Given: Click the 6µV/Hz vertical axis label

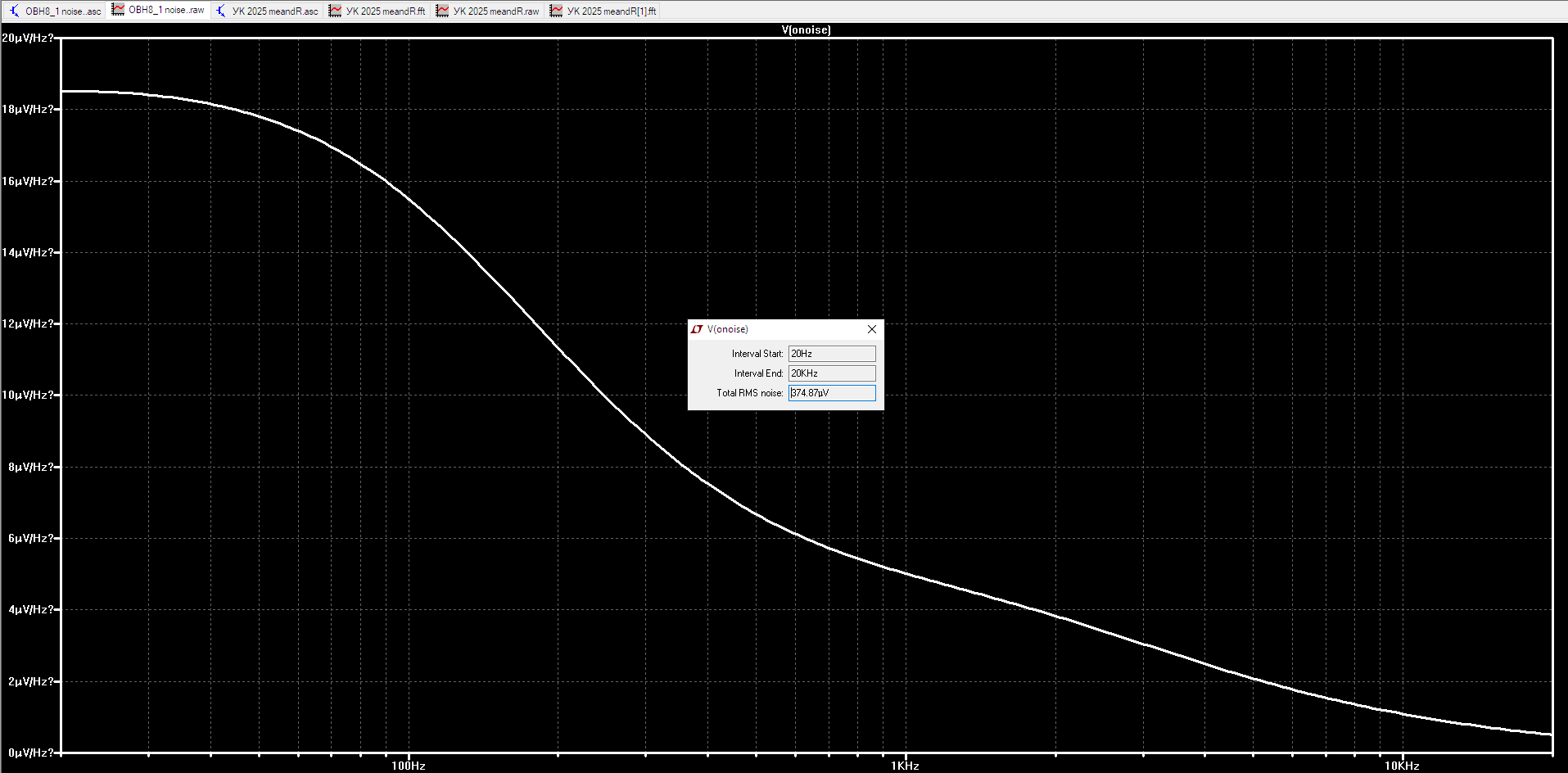Looking at the screenshot, I should (x=31, y=538).
